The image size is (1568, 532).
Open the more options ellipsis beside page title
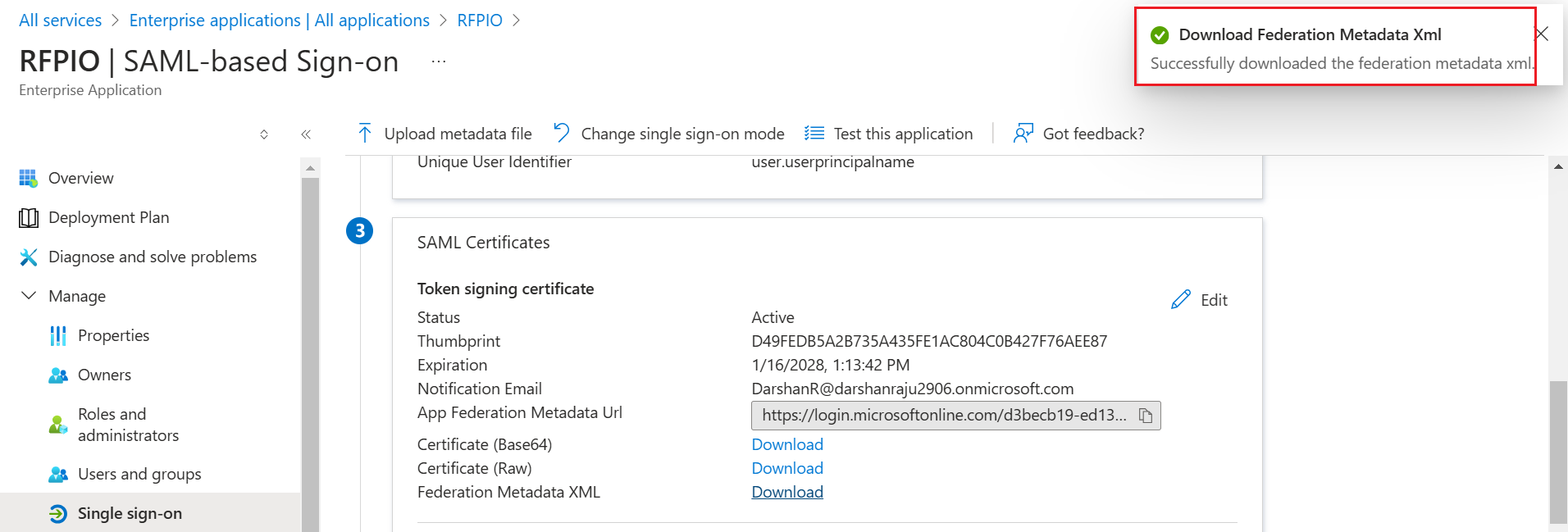click(439, 61)
